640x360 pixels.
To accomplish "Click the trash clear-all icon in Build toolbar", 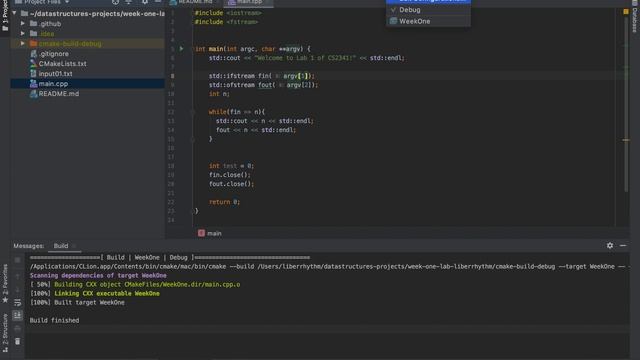I will (18, 341).
